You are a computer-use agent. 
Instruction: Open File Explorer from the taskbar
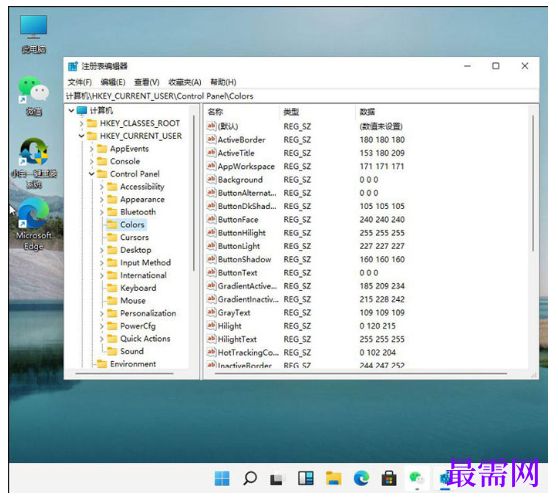coord(333,478)
